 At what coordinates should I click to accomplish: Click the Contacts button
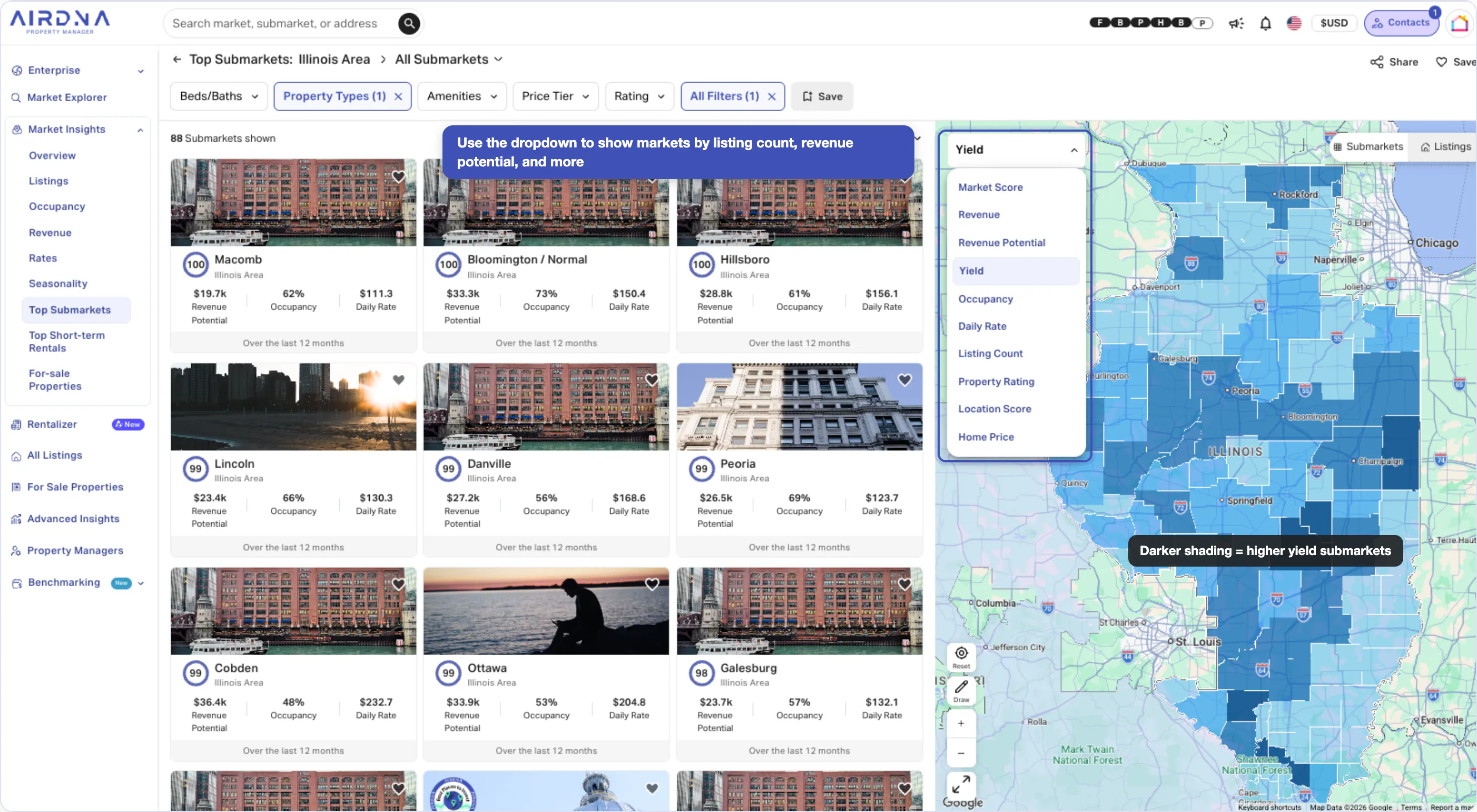pyautogui.click(x=1401, y=23)
